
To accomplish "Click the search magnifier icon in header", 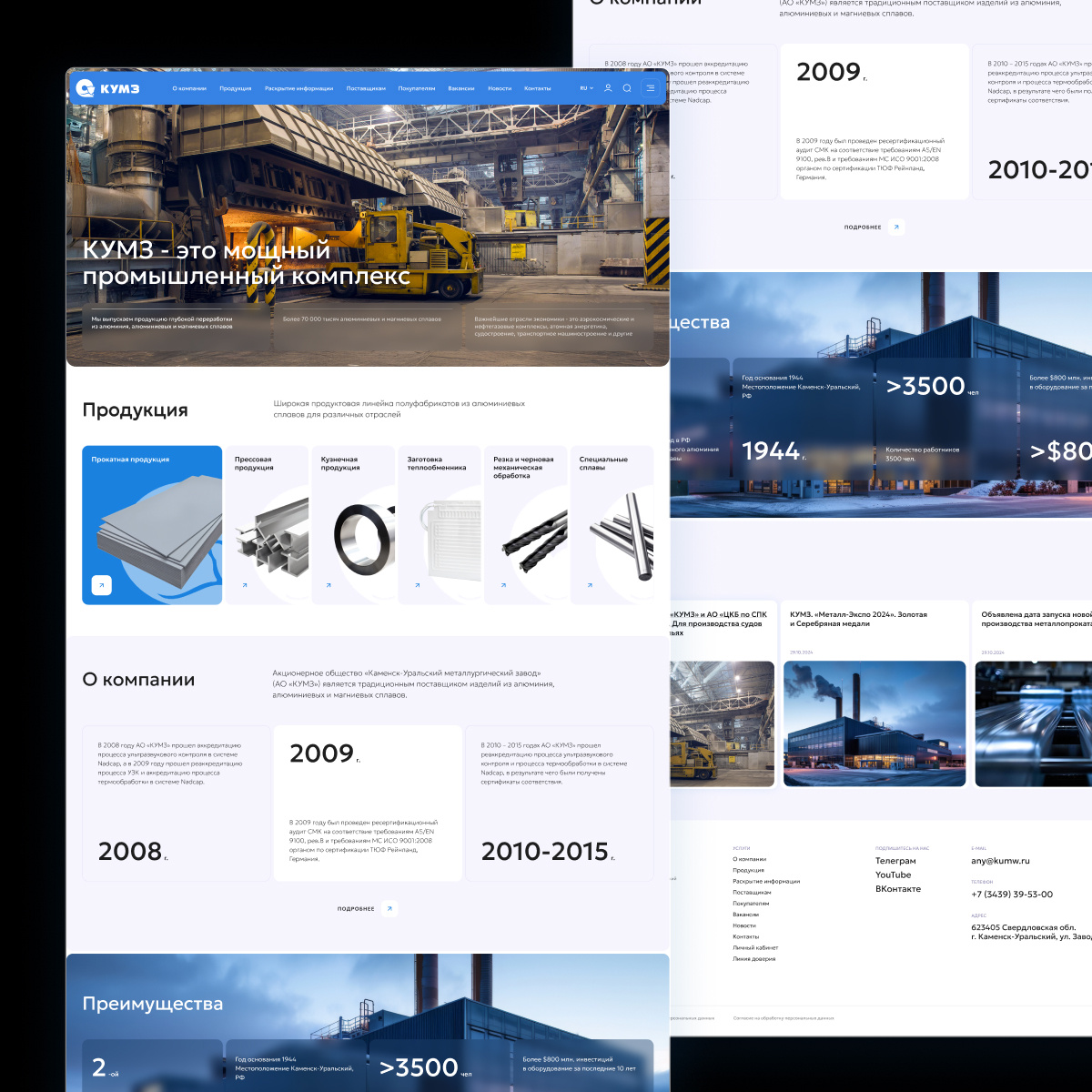I will [x=627, y=88].
